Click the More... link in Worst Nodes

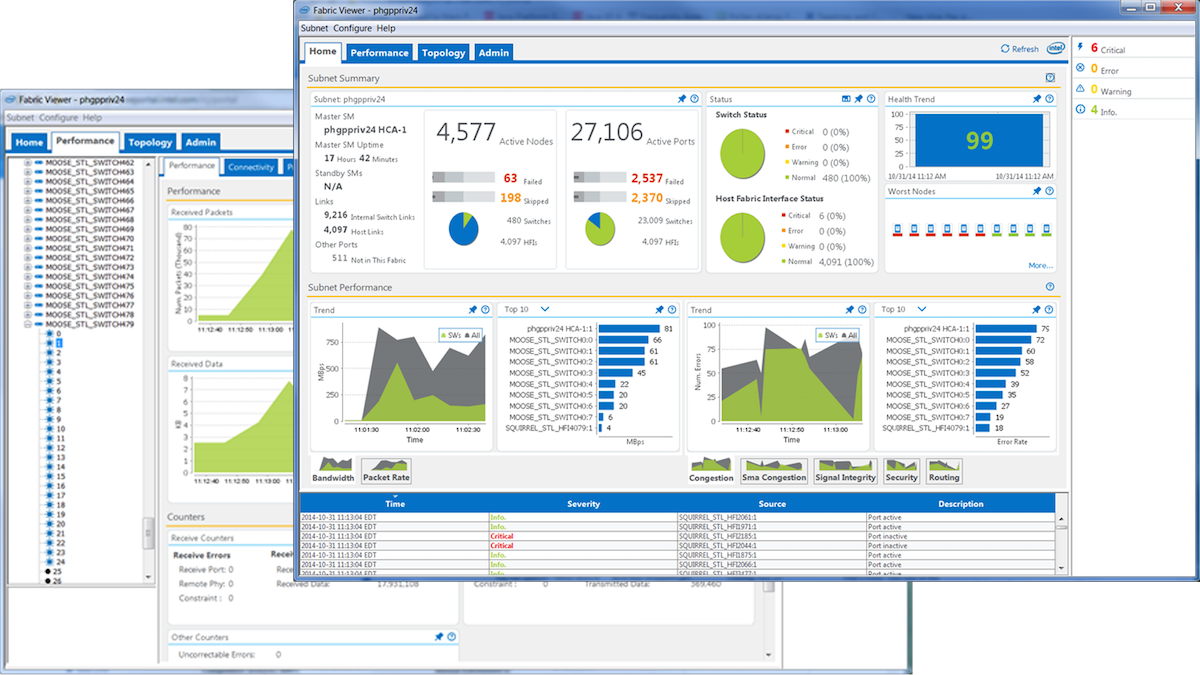tap(1040, 265)
